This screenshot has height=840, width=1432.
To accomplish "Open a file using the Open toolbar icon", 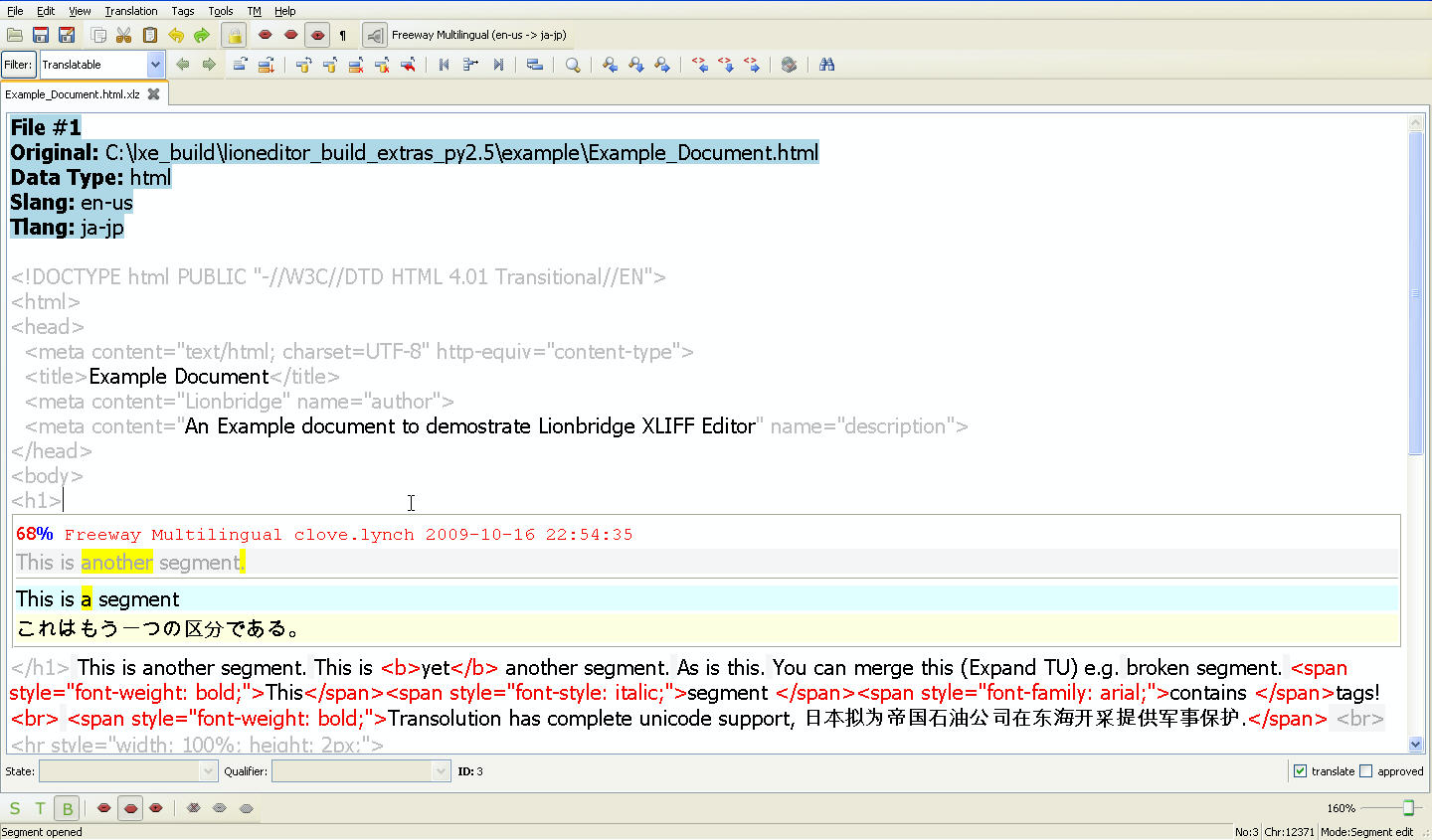I will [x=15, y=35].
